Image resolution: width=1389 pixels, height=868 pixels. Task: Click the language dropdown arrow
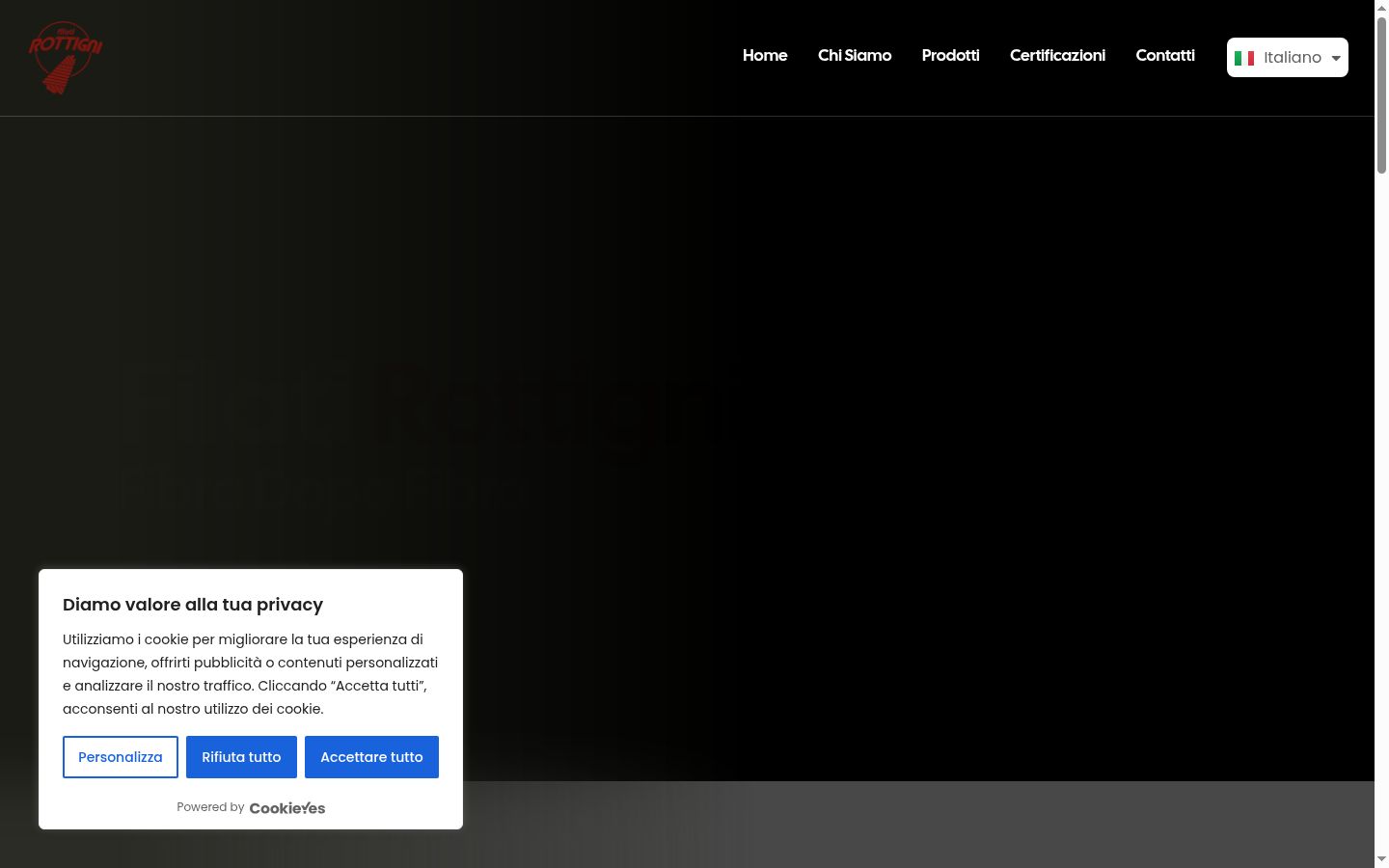[x=1336, y=59]
